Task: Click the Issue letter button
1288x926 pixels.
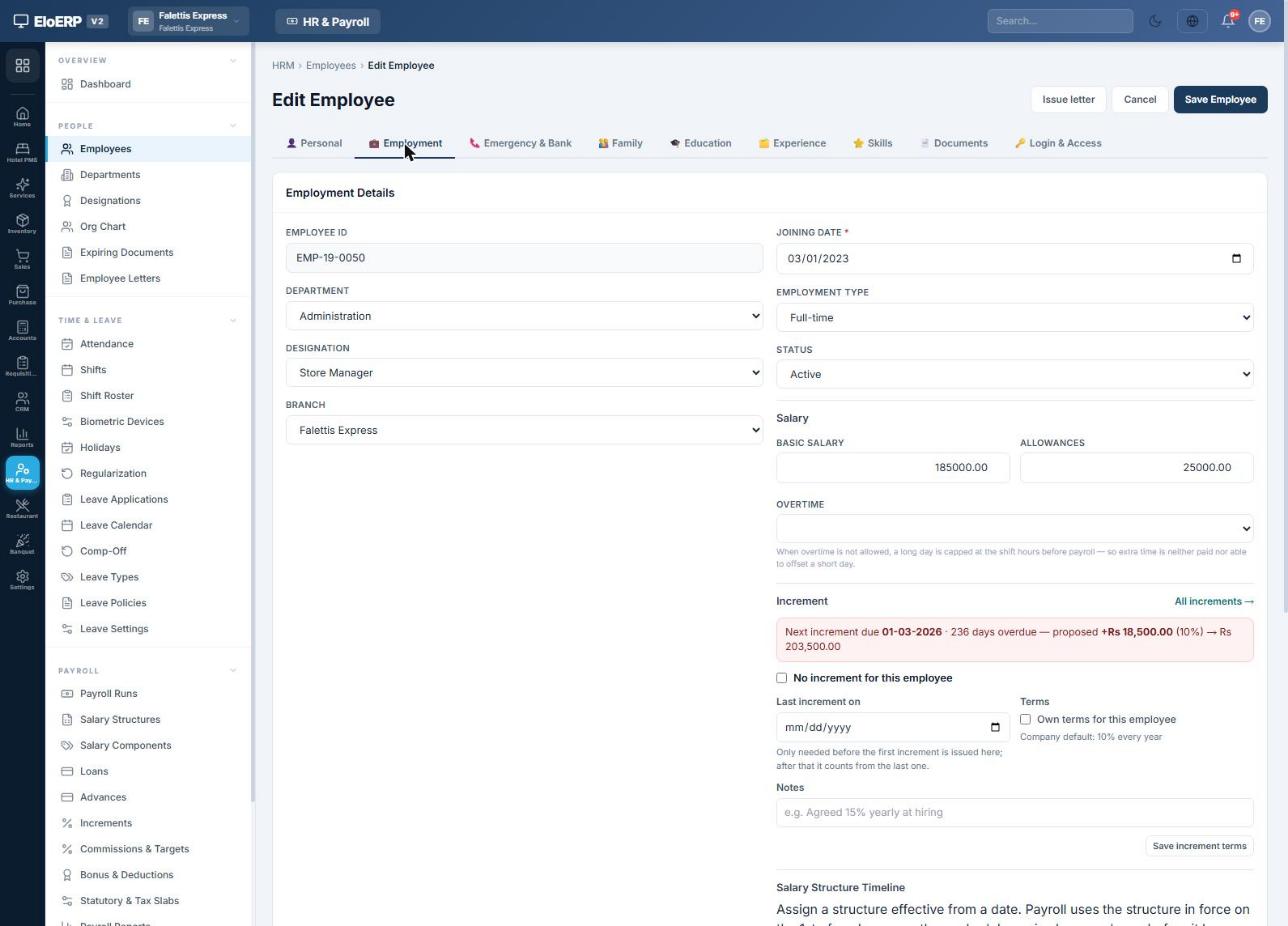Action: tap(1068, 100)
